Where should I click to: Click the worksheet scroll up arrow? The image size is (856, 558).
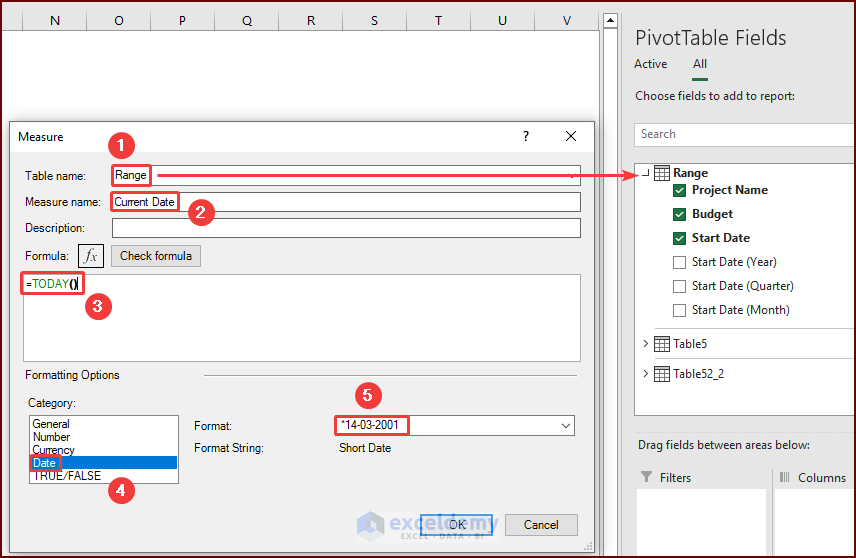(610, 21)
